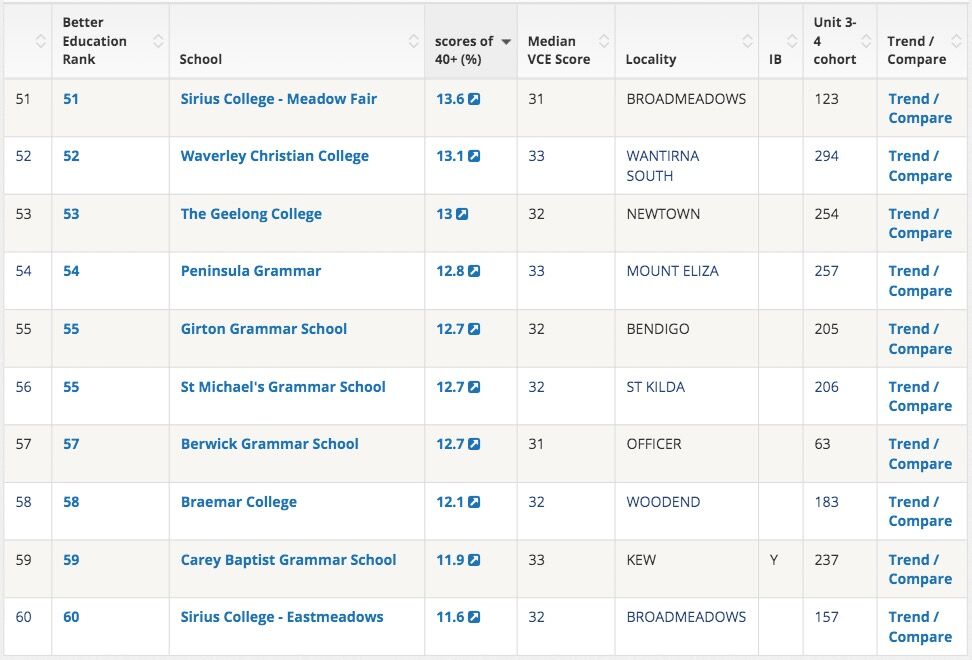Sort by Median VCE Score header
This screenshot has width=972, height=660.
604,41
